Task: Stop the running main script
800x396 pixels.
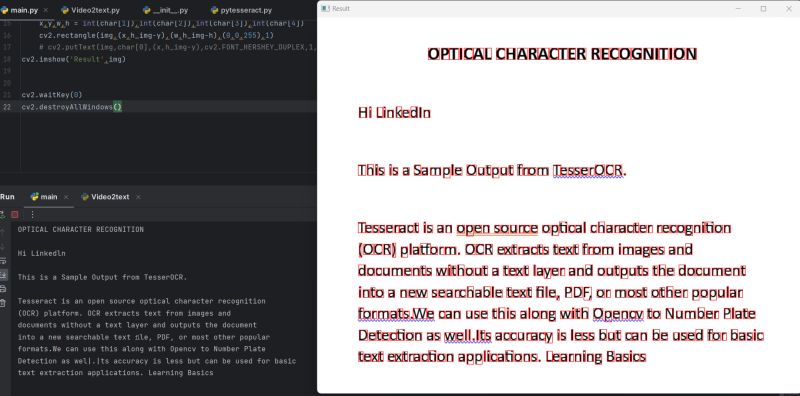Action: [15, 215]
